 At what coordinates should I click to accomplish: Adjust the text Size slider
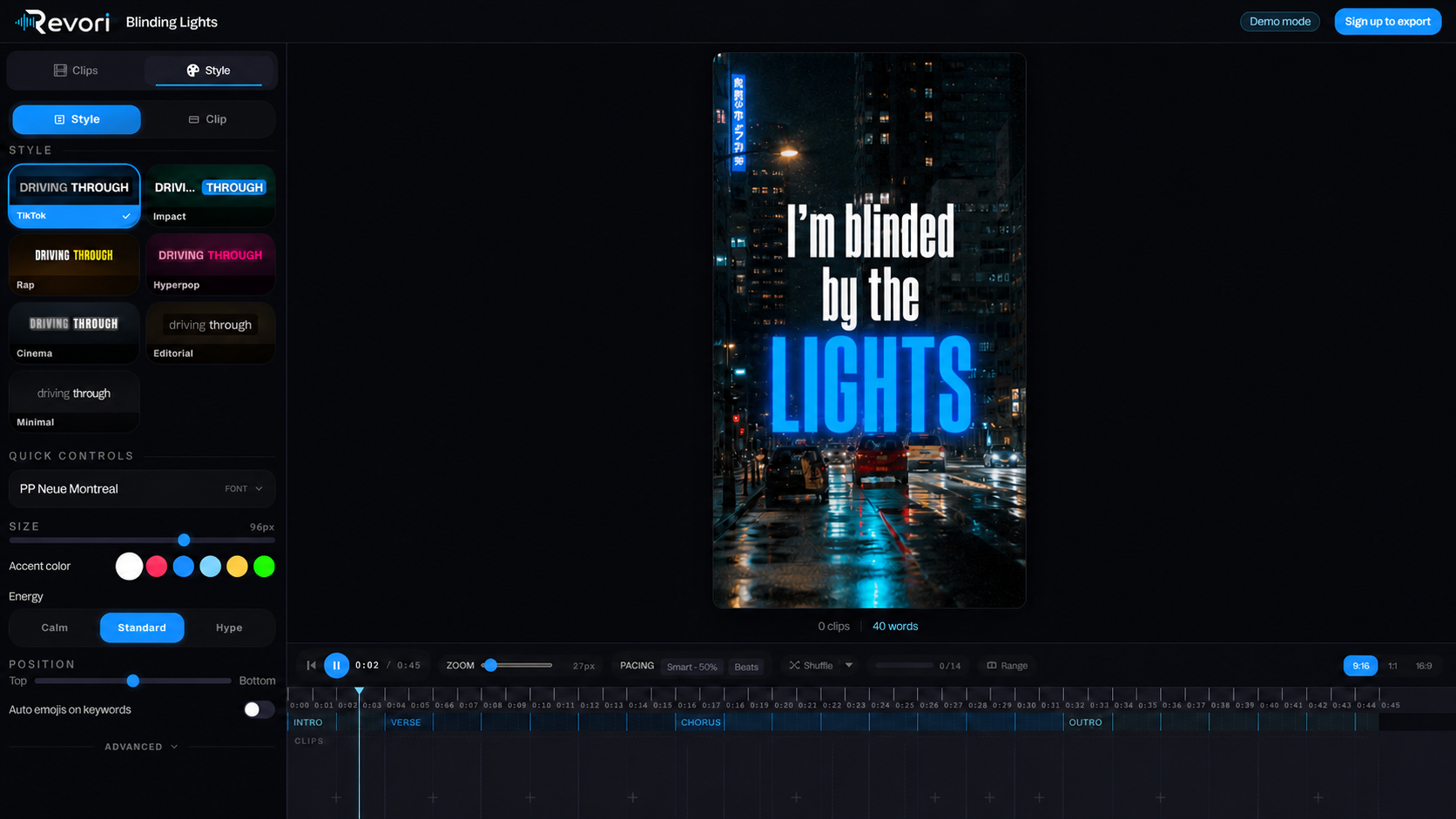coord(142,540)
